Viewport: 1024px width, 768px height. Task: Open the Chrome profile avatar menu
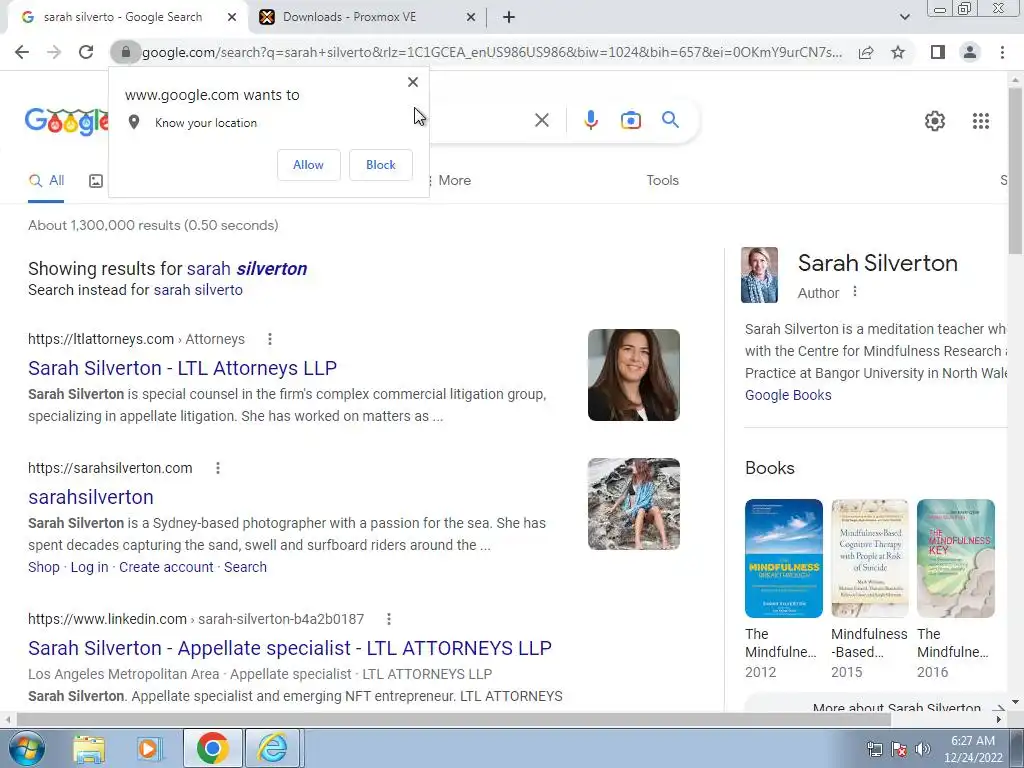[970, 52]
